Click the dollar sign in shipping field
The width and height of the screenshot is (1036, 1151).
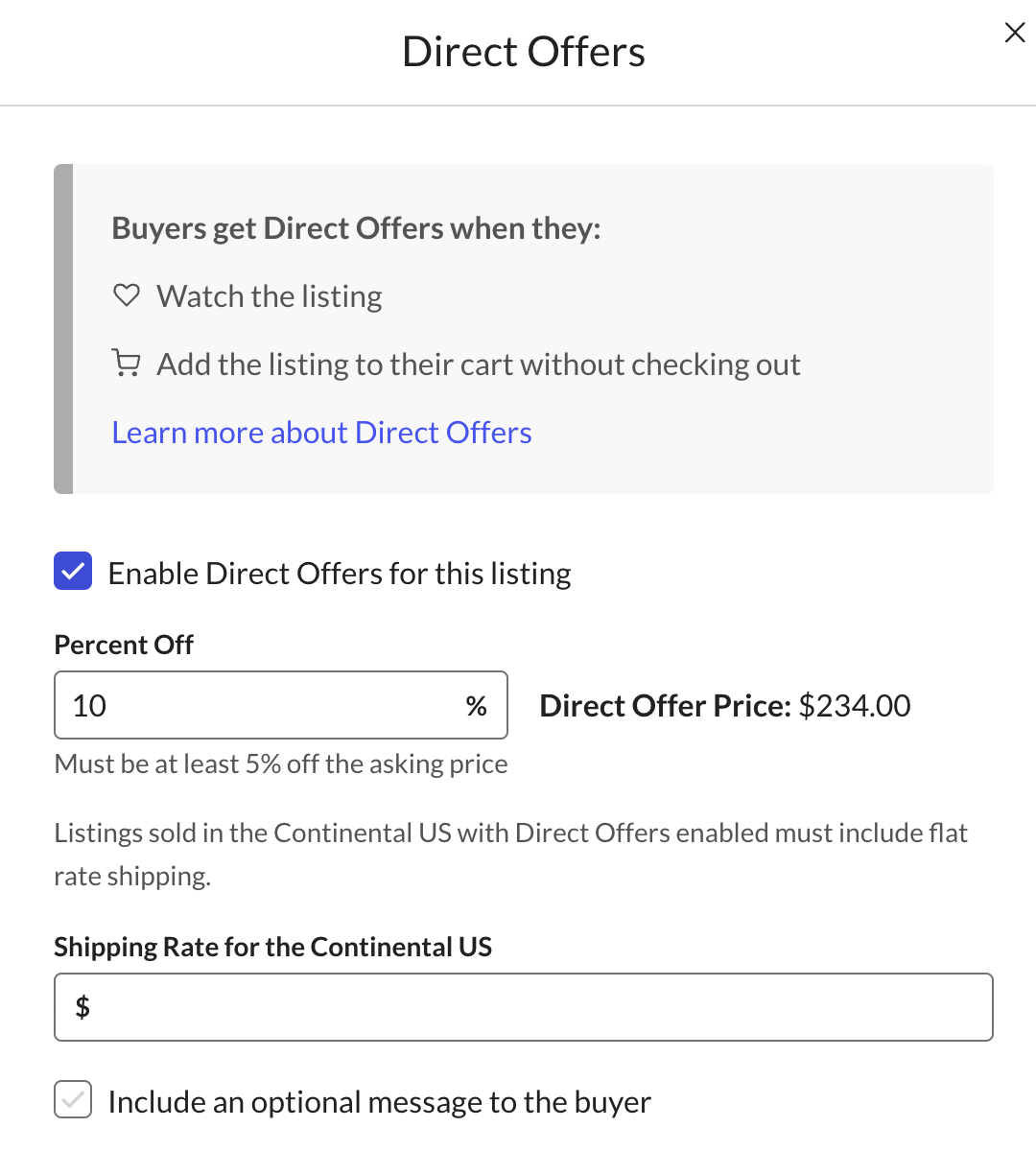[83, 1007]
